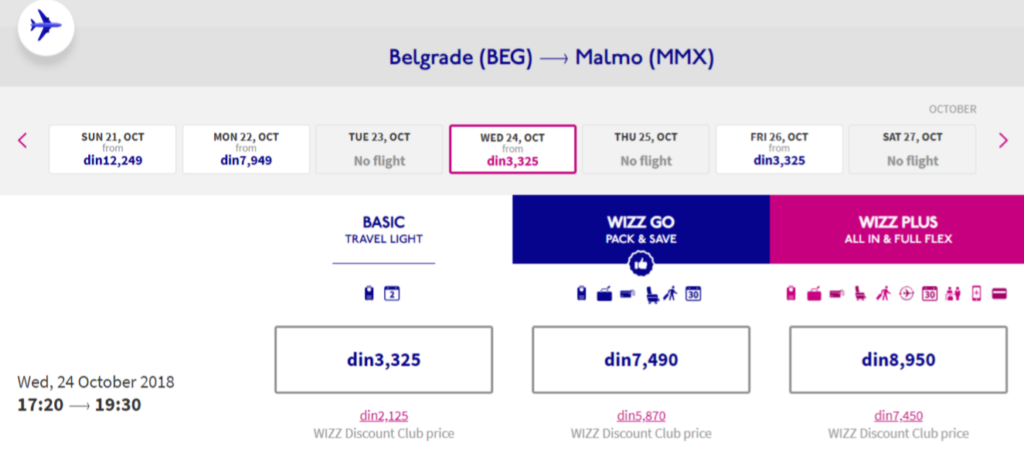The image size is (1024, 461).
Task: Choose the din3,325 Basic fare
Action: pyautogui.click(x=384, y=360)
